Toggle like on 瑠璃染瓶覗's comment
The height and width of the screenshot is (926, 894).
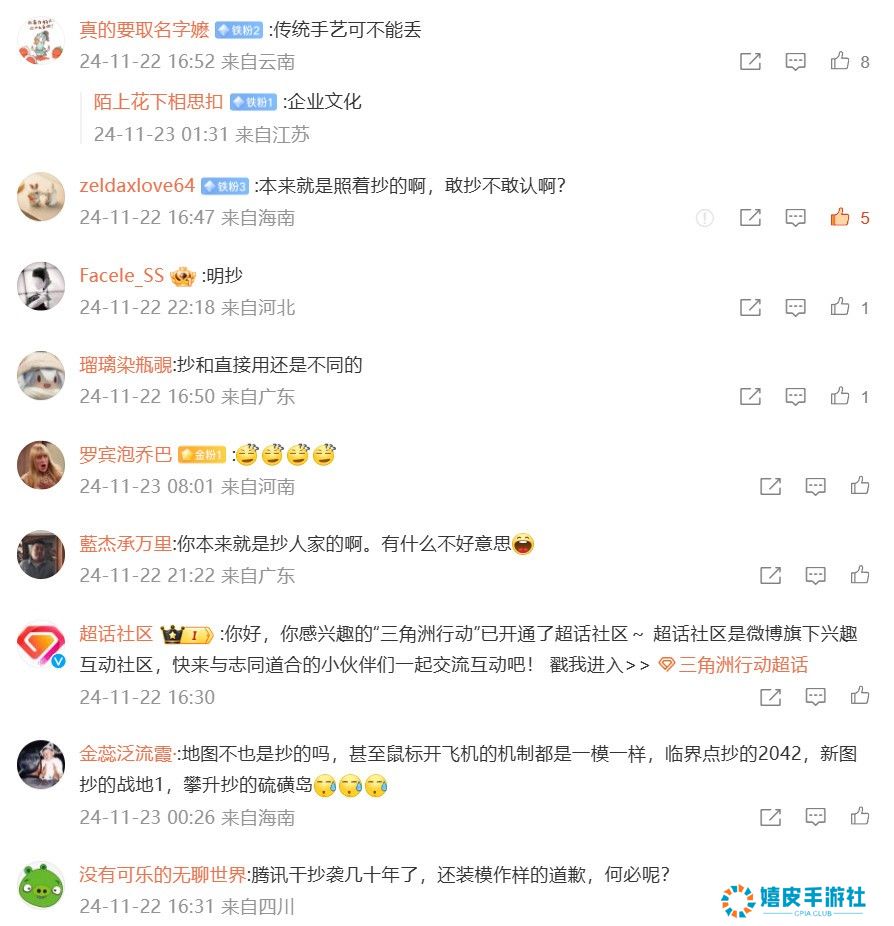pos(840,396)
